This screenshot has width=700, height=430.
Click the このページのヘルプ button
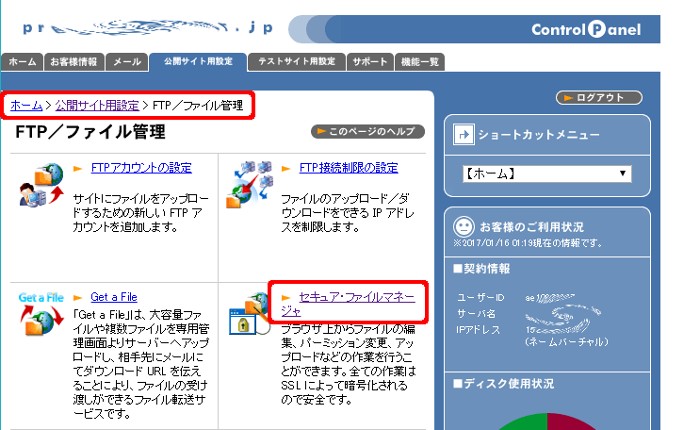(367, 131)
